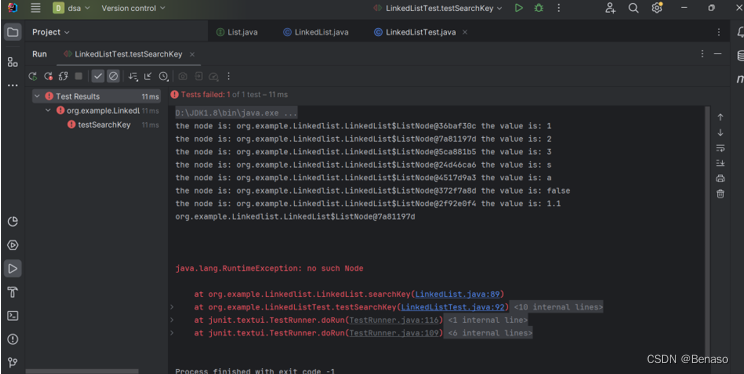Collapse the Test Results node
Viewport: 744px width, 374px height.
37,96
